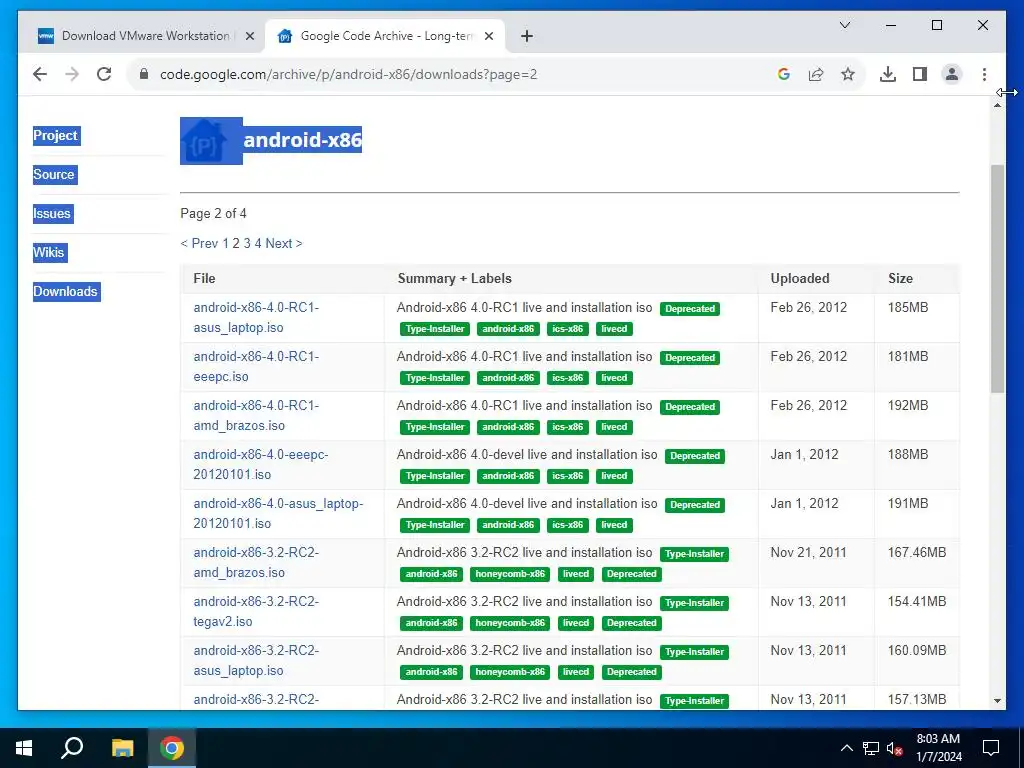This screenshot has height=768, width=1024.
Task: Open File Explorer from taskbar
Action: 122,748
